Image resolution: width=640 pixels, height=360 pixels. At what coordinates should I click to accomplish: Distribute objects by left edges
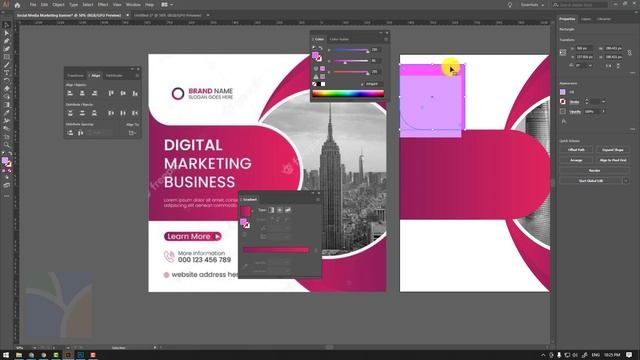point(111,113)
